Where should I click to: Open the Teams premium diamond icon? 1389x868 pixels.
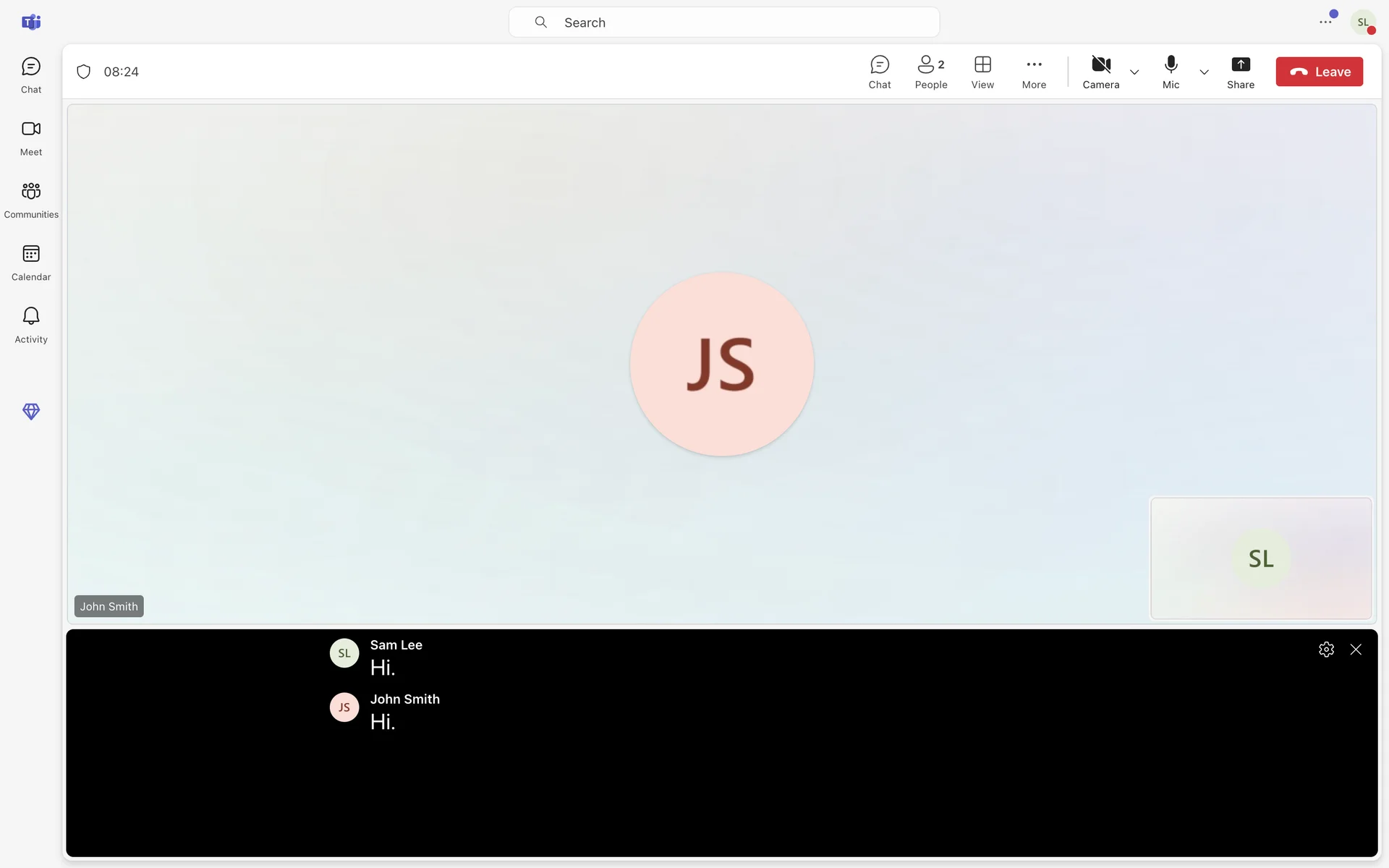pyautogui.click(x=31, y=412)
